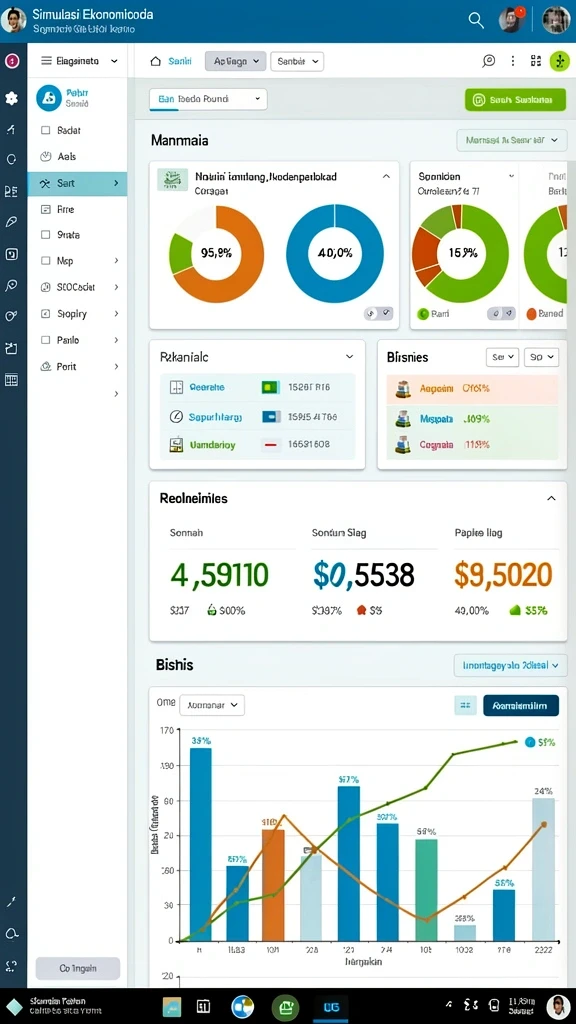Click the table icon in the left rail
The image size is (576, 1024).
point(11,380)
